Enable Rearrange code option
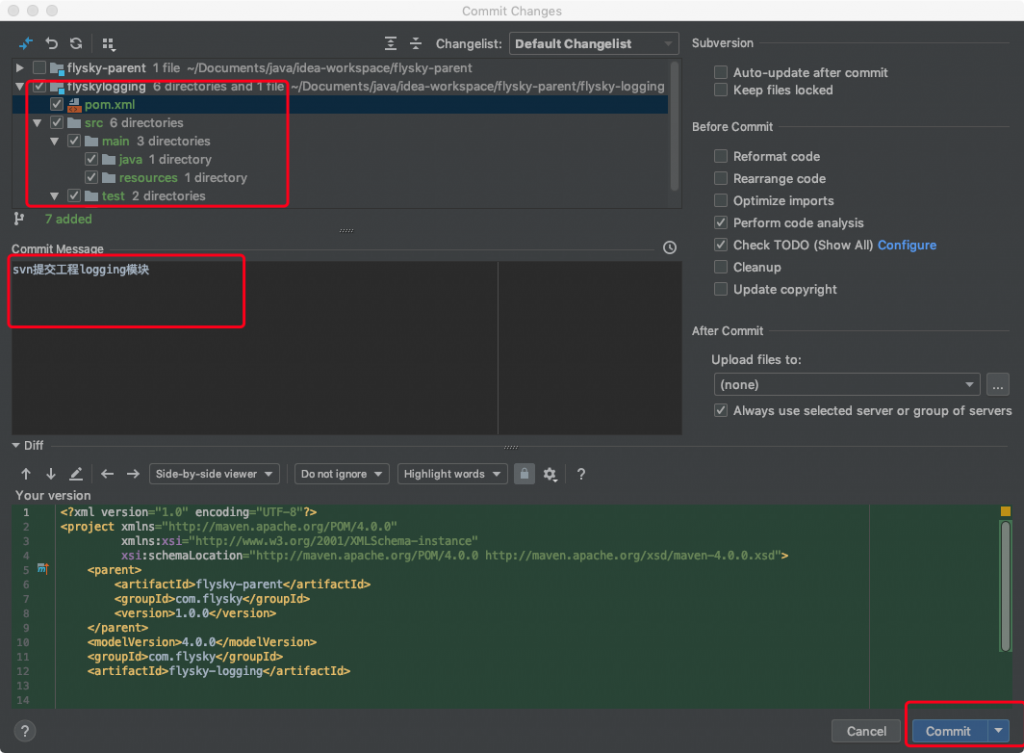Viewport: 1024px width, 753px height. [x=721, y=178]
